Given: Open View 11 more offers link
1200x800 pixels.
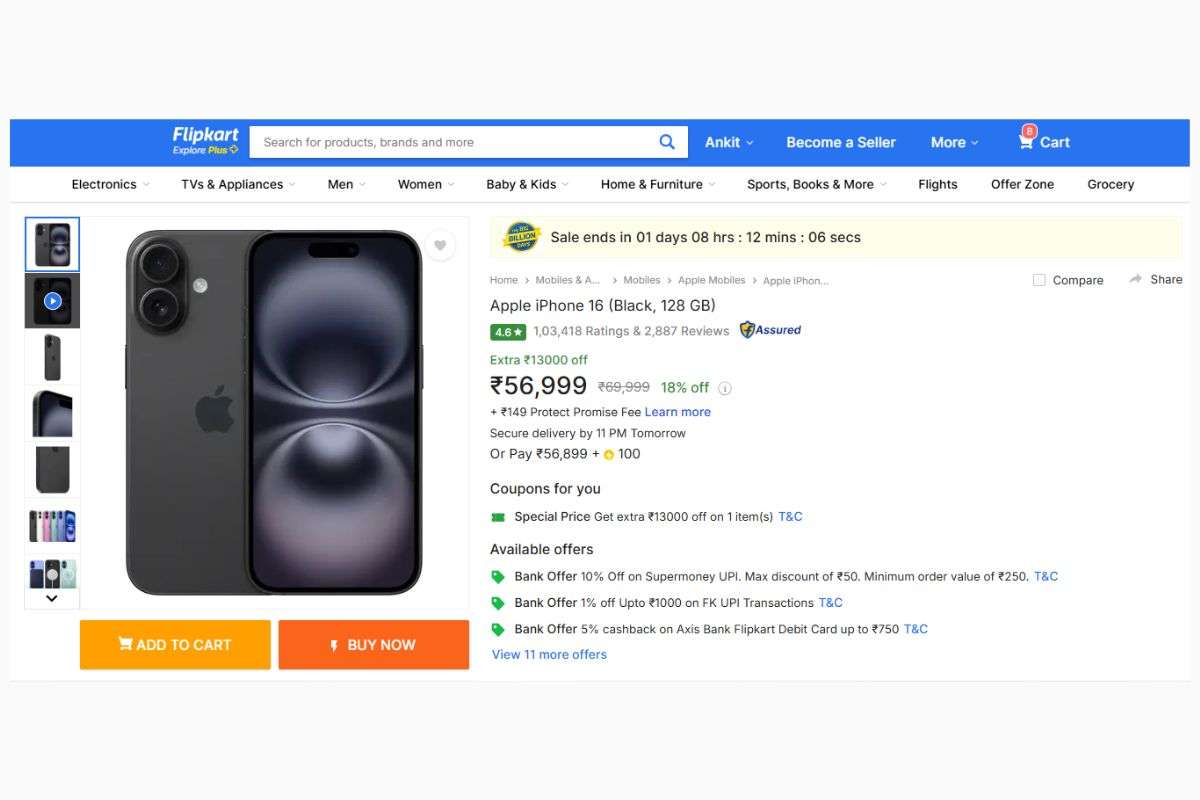Looking at the screenshot, I should pos(549,654).
